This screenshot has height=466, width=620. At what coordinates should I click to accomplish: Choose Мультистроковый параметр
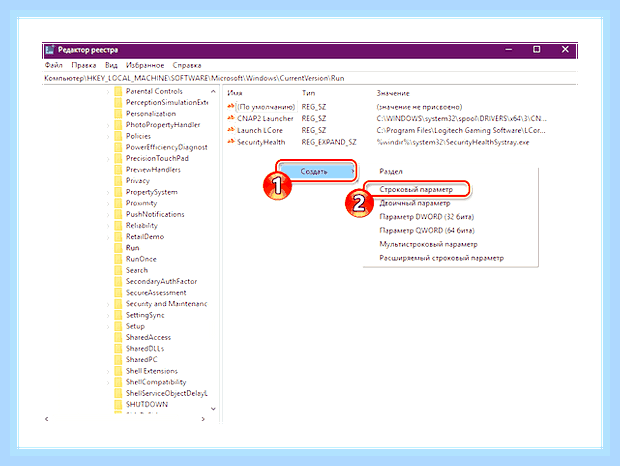tap(428, 244)
